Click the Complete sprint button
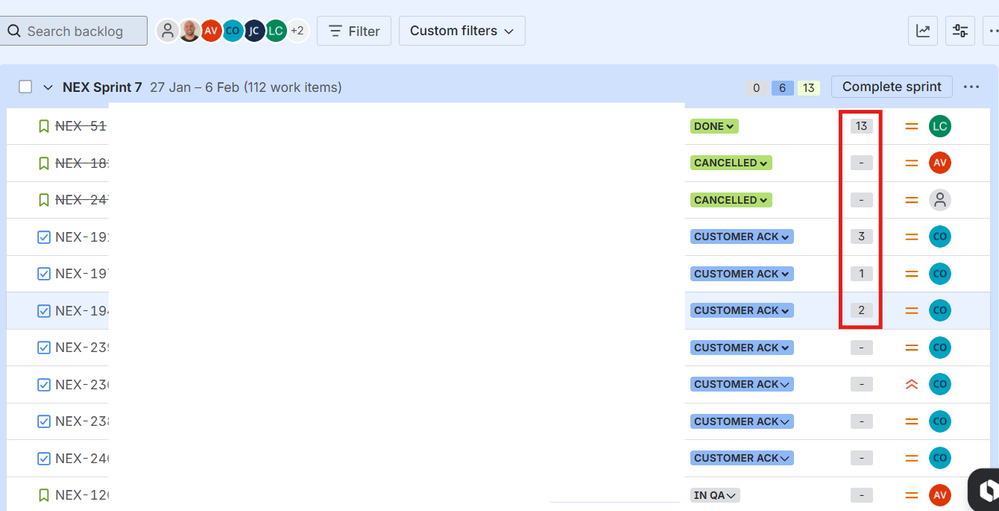 point(891,87)
